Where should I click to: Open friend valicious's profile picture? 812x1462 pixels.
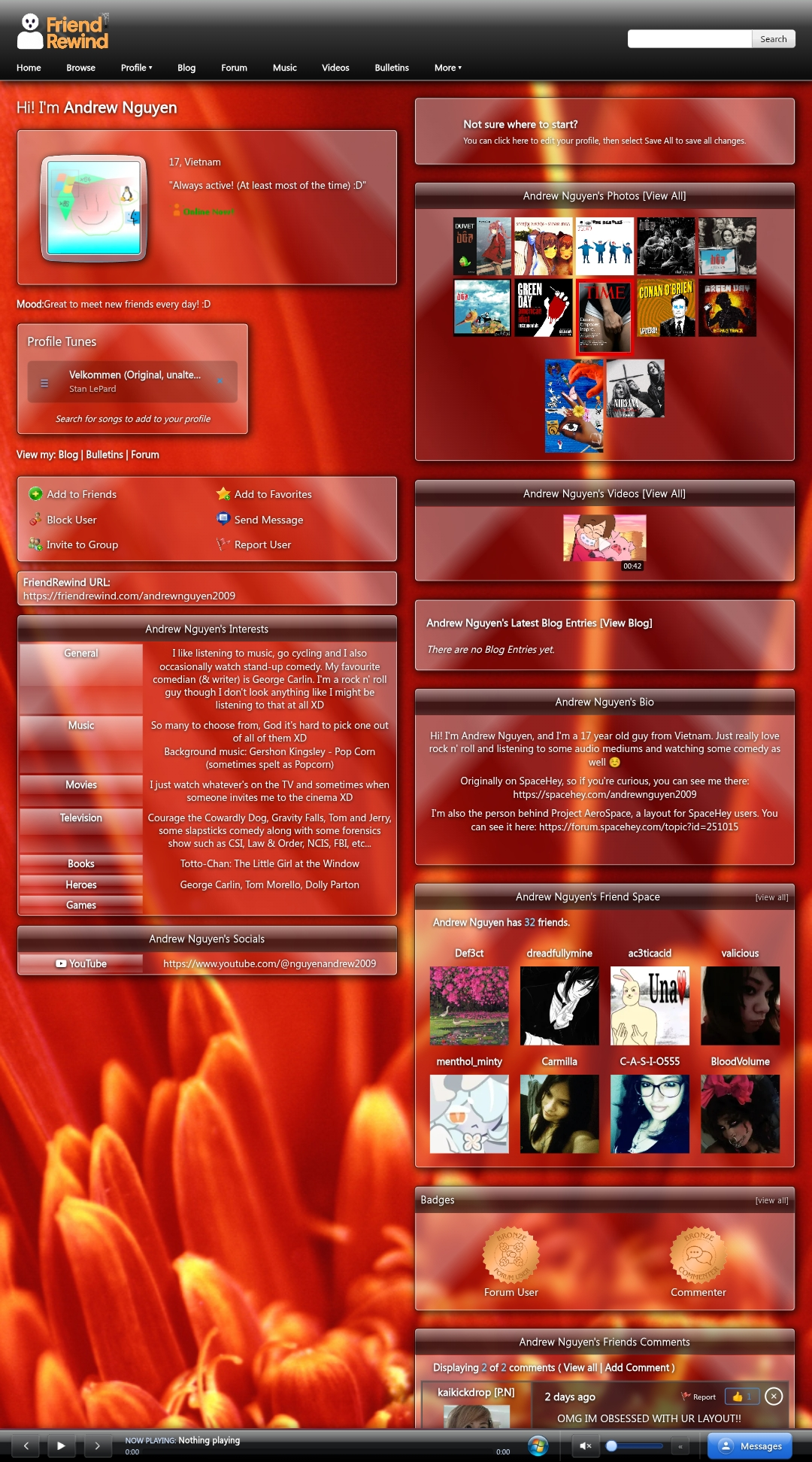tap(740, 1006)
